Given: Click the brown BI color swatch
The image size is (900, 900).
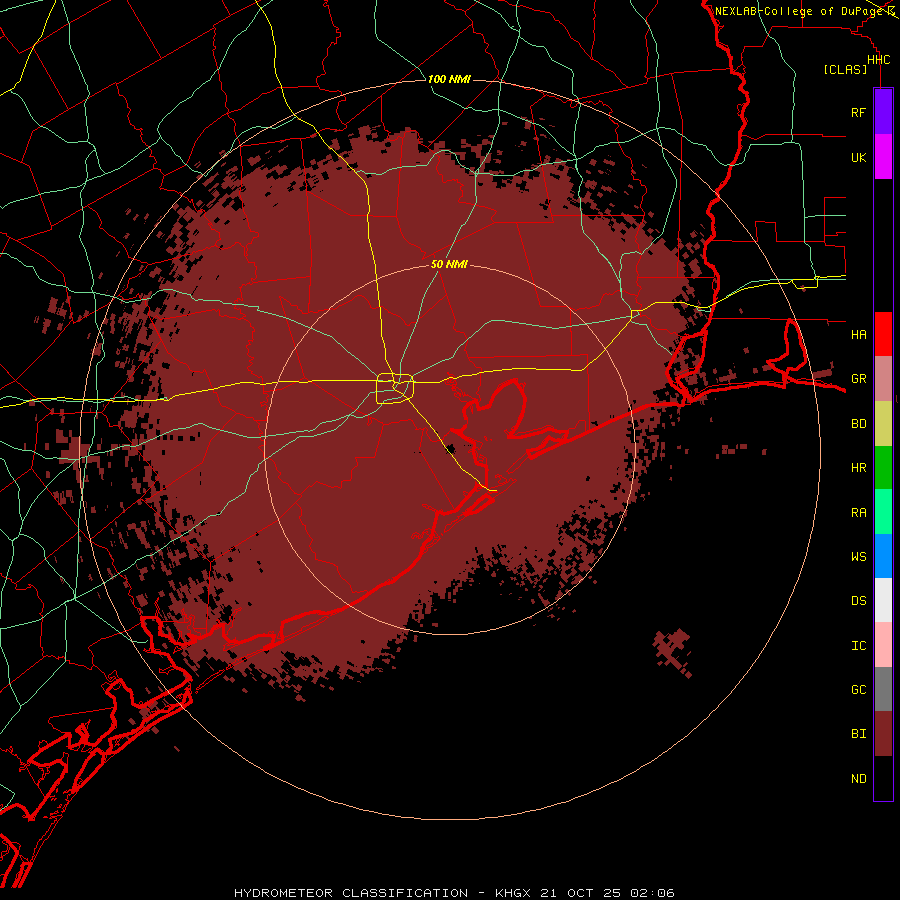Looking at the screenshot, I should (883, 734).
